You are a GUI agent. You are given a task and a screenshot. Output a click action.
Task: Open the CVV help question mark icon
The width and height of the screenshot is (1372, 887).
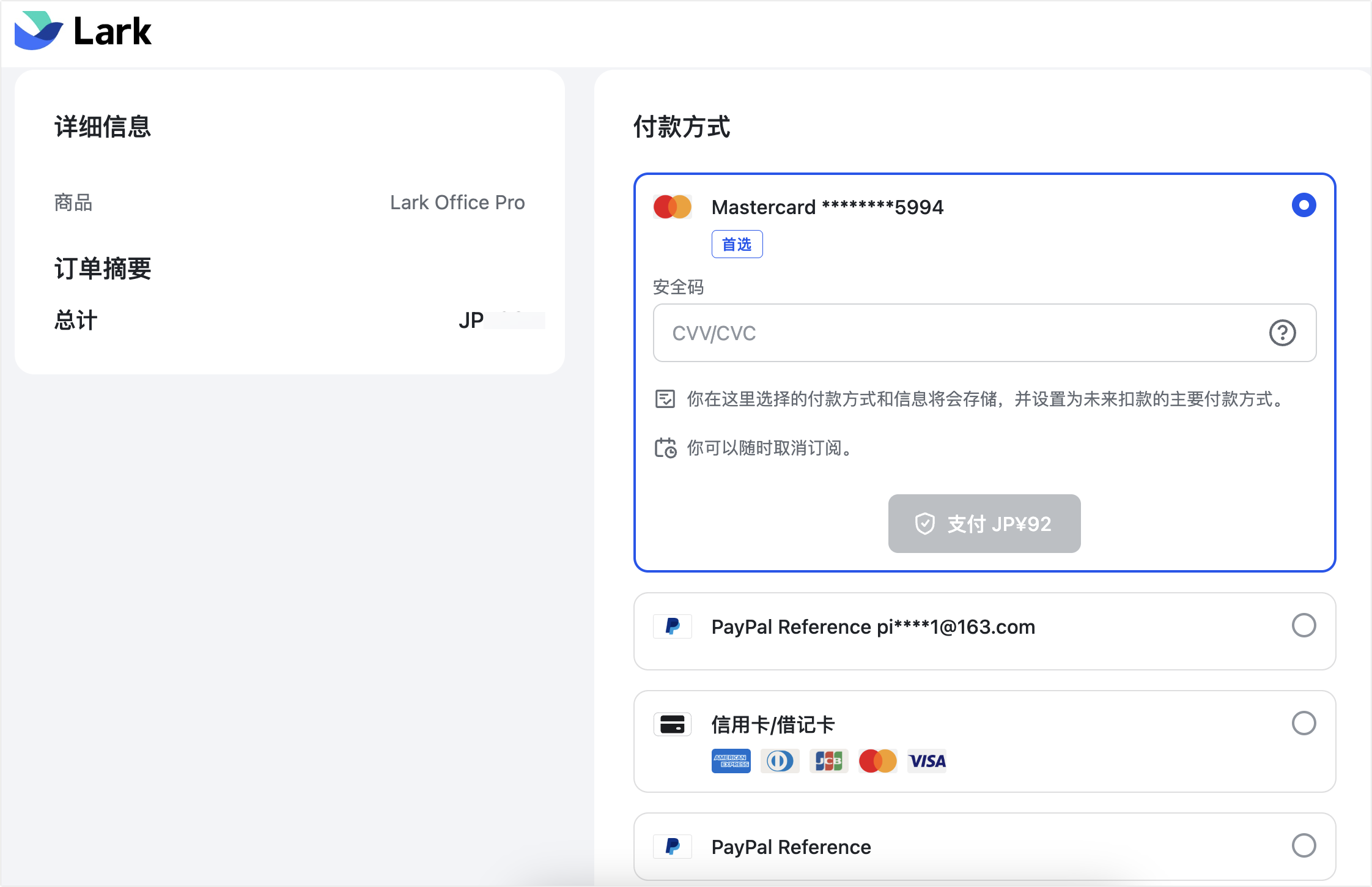tap(1282, 333)
